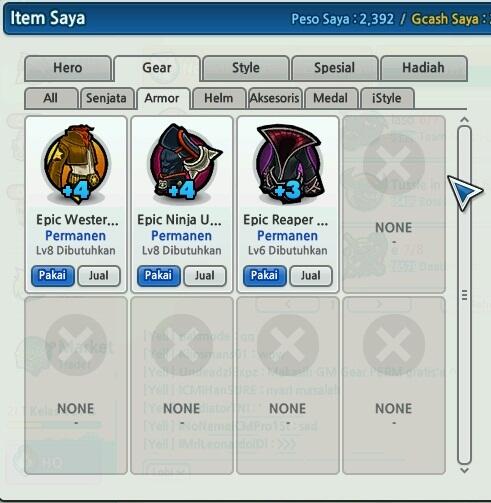Screen dimensions: 491x503
Task: Select the Epic Reaper armor icon
Action: [289, 164]
